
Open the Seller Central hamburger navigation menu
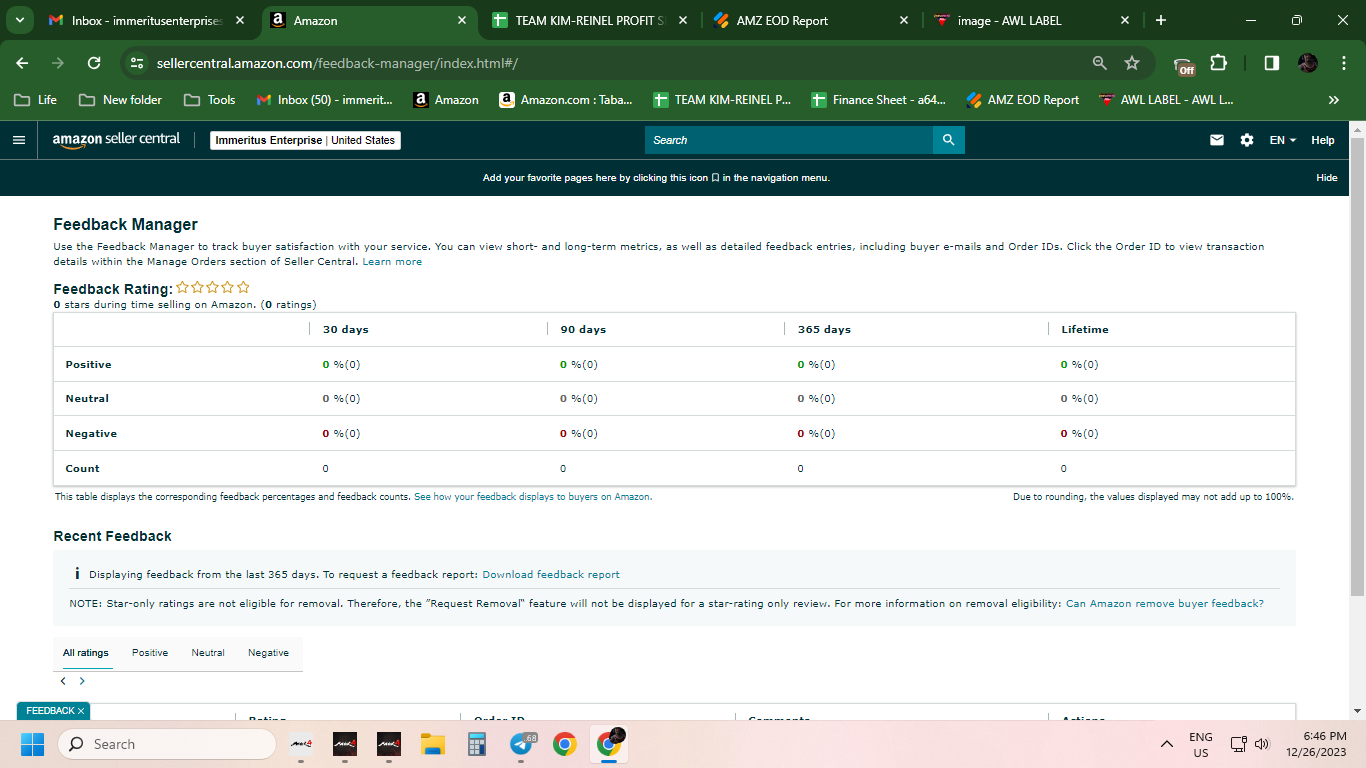(18, 140)
